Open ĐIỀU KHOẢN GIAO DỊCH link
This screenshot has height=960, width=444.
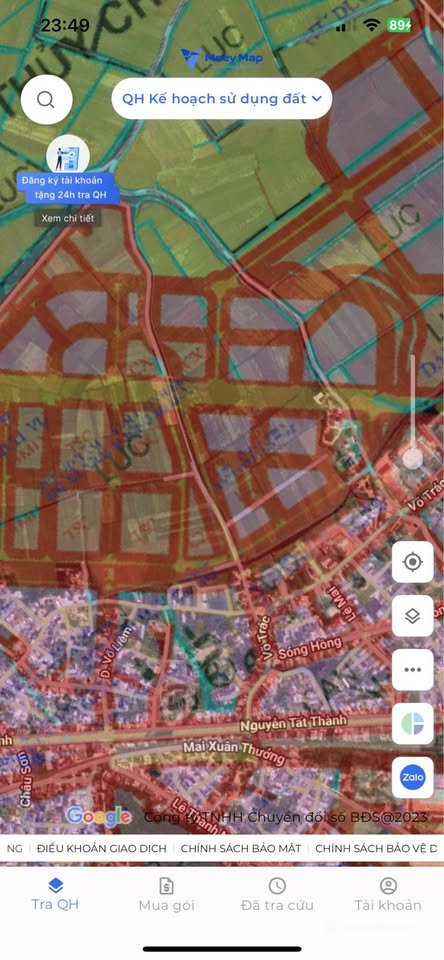(102, 849)
